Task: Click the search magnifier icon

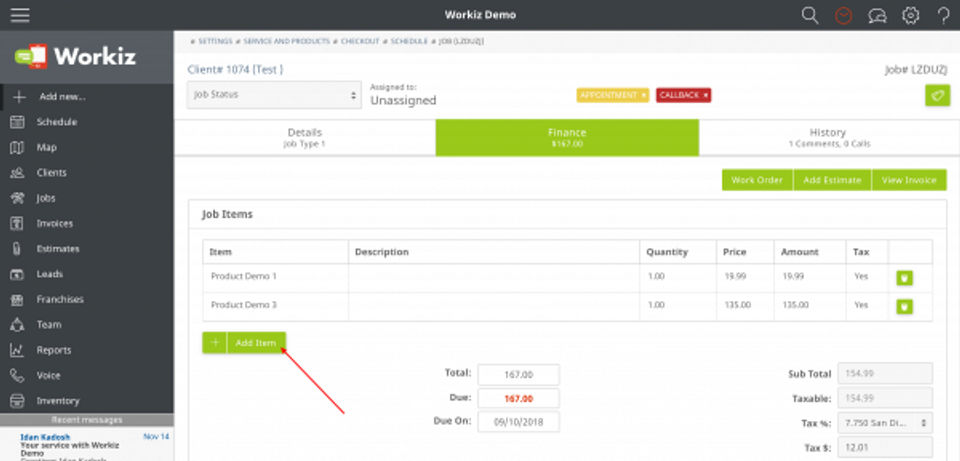Action: pyautogui.click(x=810, y=15)
